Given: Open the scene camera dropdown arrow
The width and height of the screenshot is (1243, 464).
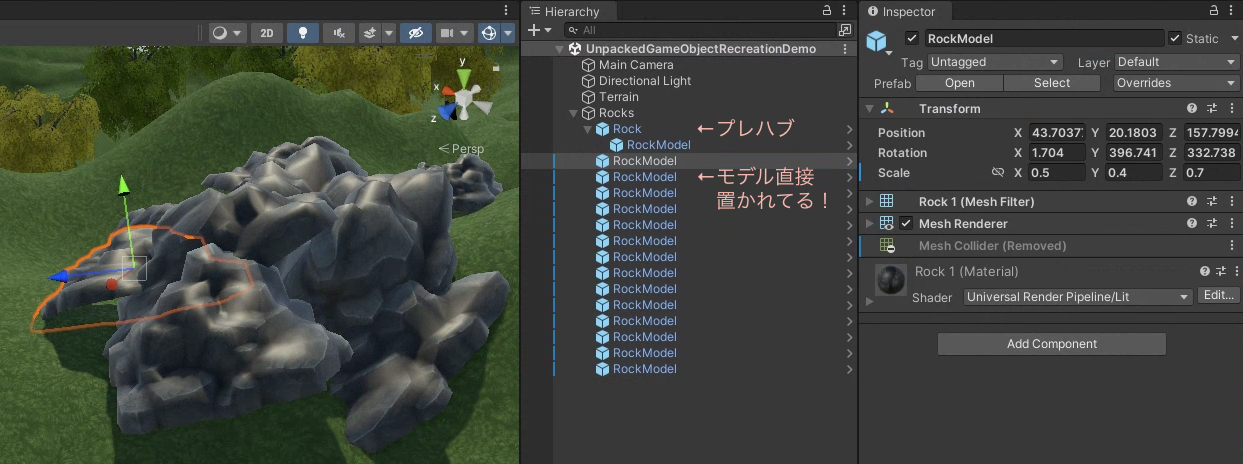Looking at the screenshot, I should (466, 33).
